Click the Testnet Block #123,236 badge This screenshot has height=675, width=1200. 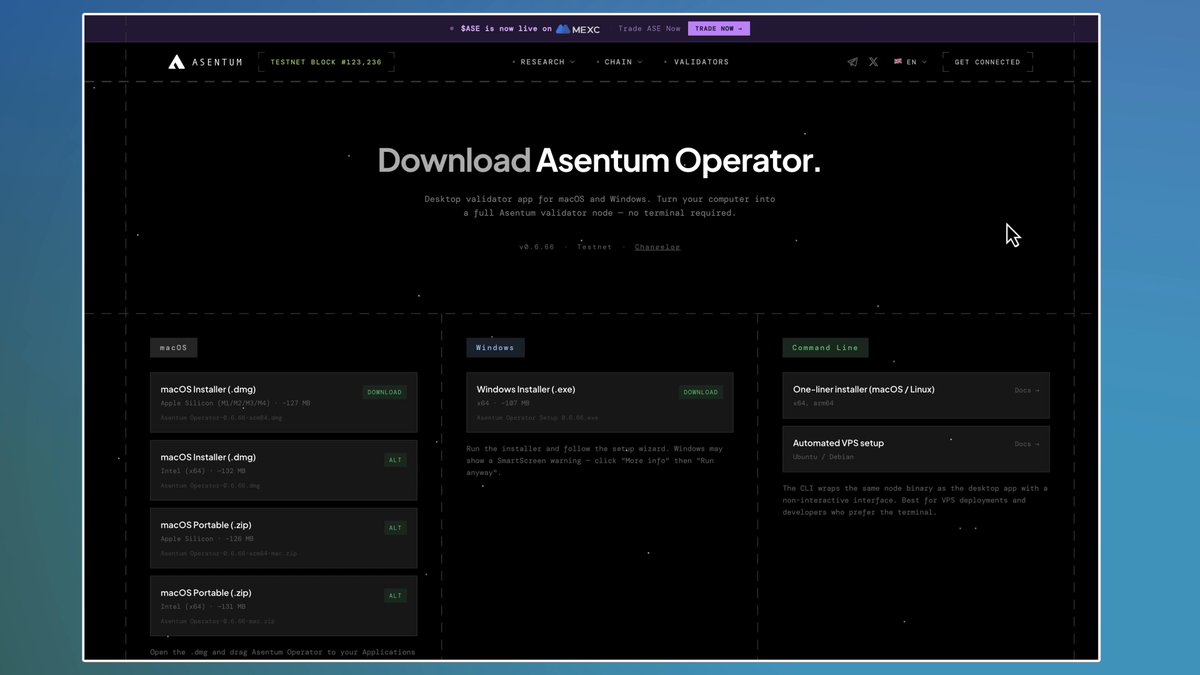326,62
